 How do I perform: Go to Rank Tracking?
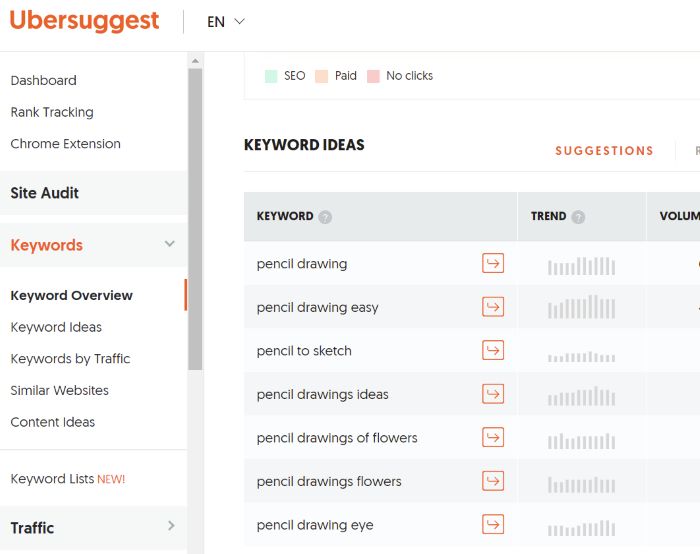[52, 112]
